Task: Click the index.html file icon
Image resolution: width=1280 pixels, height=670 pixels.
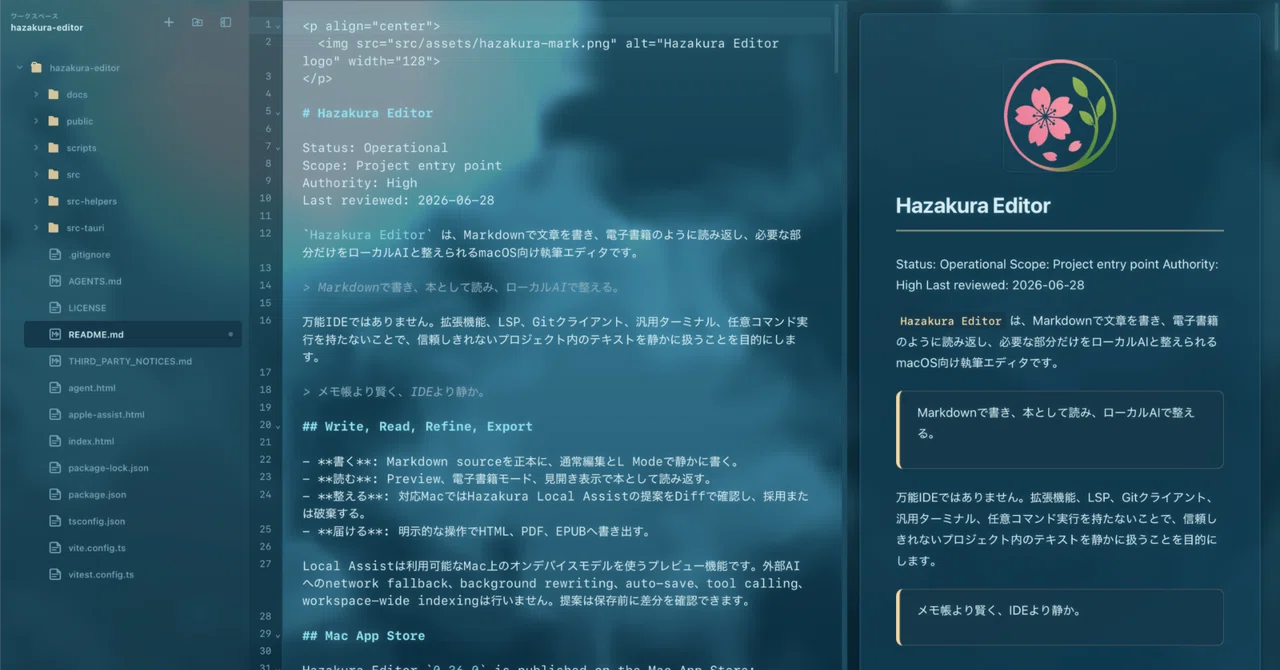Action: pos(55,441)
